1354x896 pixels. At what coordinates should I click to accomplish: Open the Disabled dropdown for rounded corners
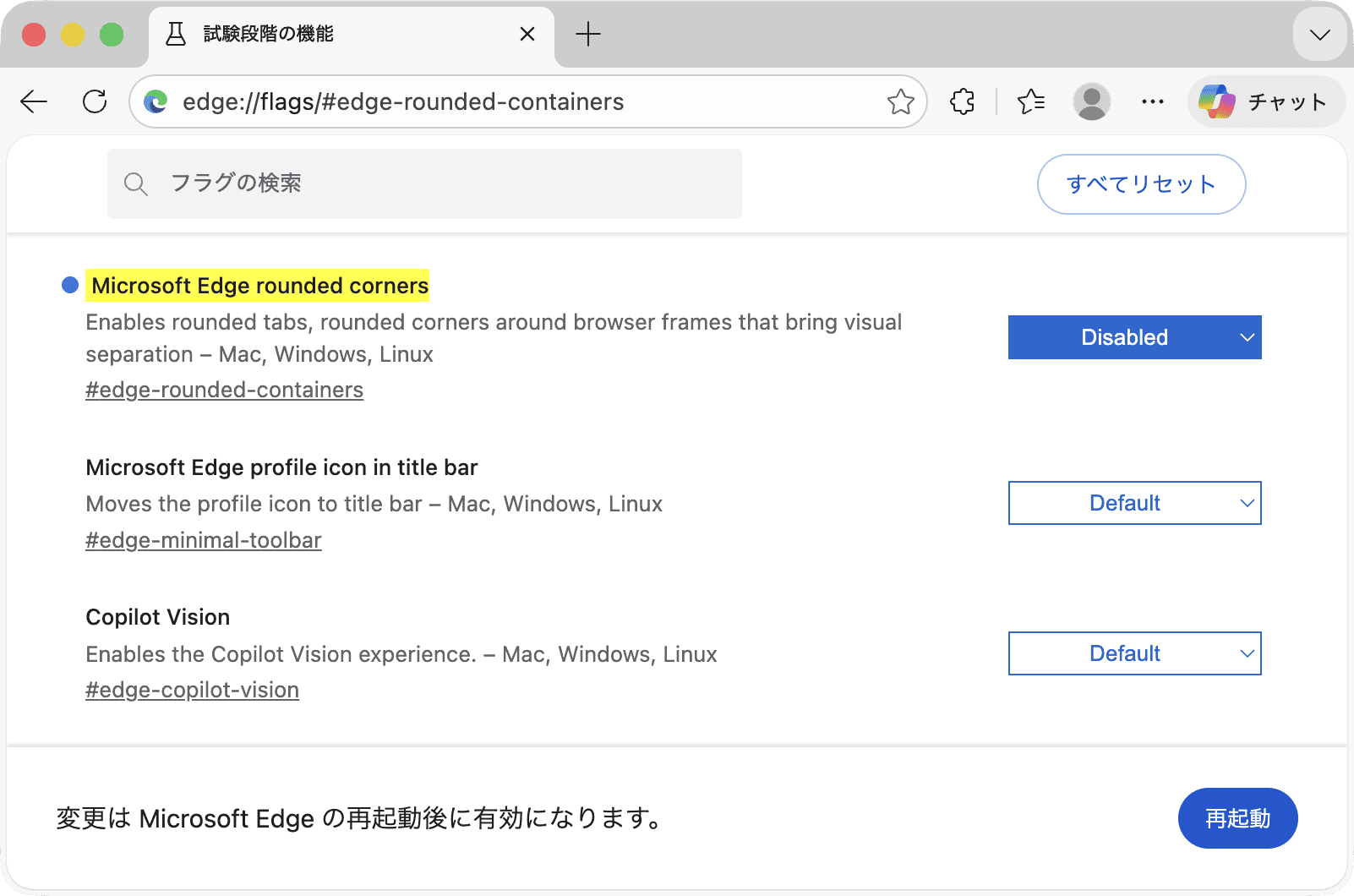point(1134,336)
